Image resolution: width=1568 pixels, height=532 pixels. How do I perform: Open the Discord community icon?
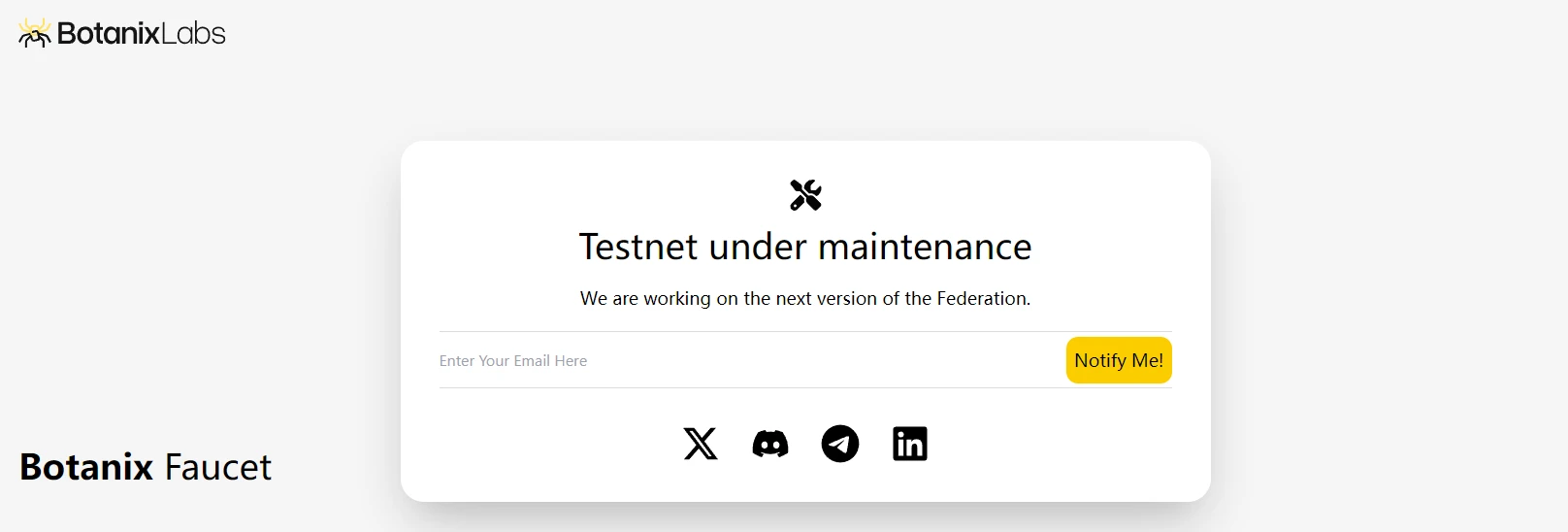770,444
